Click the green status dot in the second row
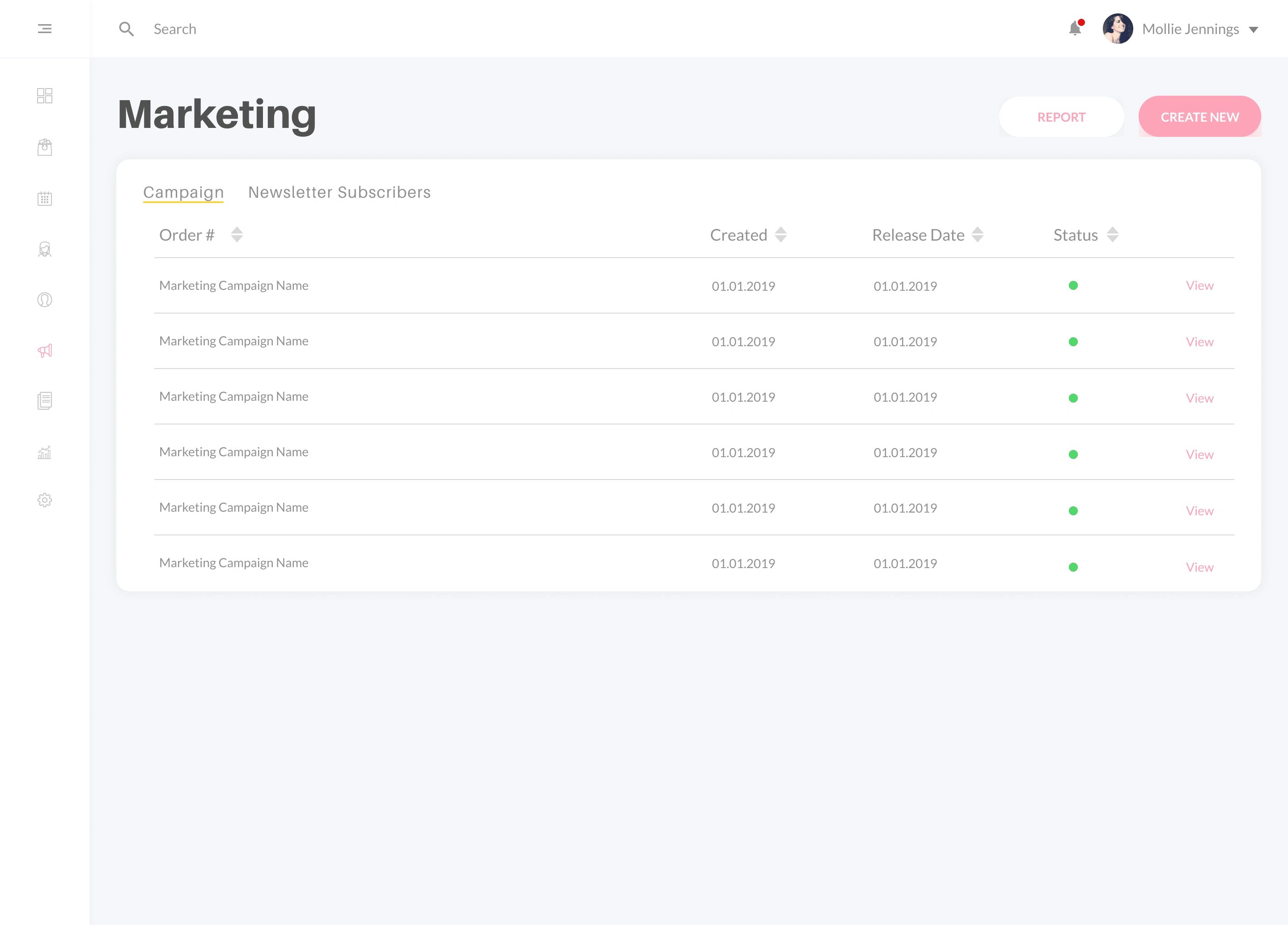 click(x=1073, y=342)
